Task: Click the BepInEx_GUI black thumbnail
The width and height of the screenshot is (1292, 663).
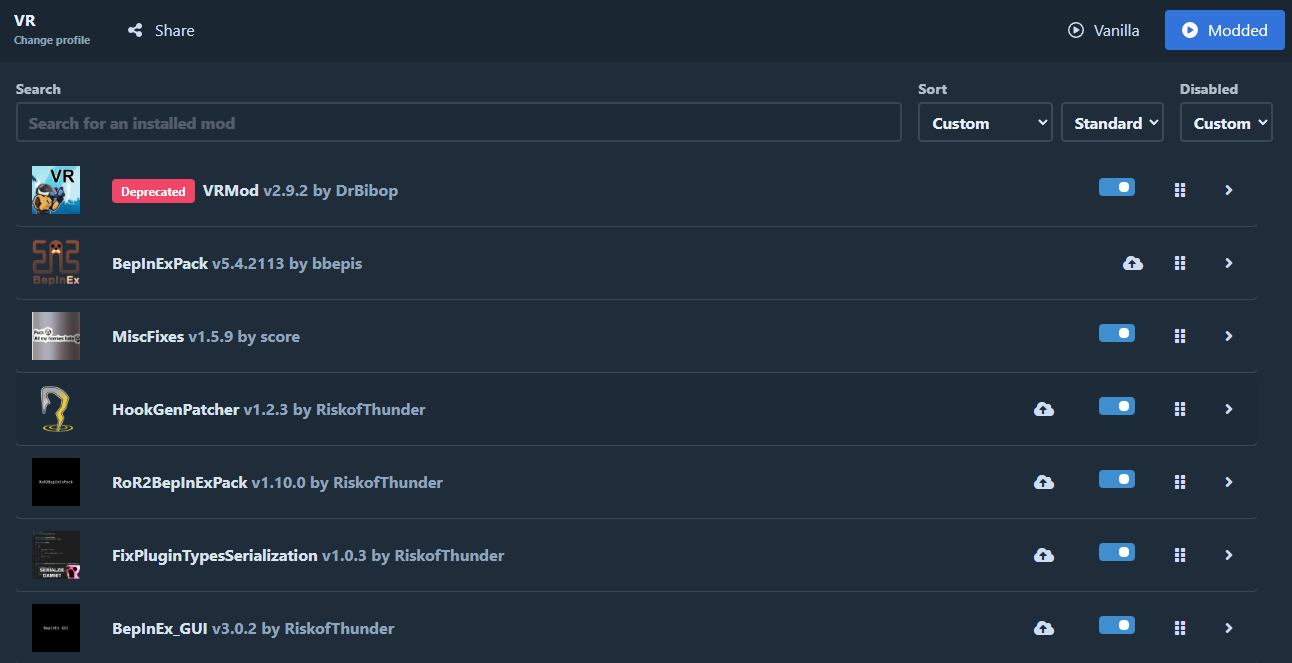Action: (56, 628)
